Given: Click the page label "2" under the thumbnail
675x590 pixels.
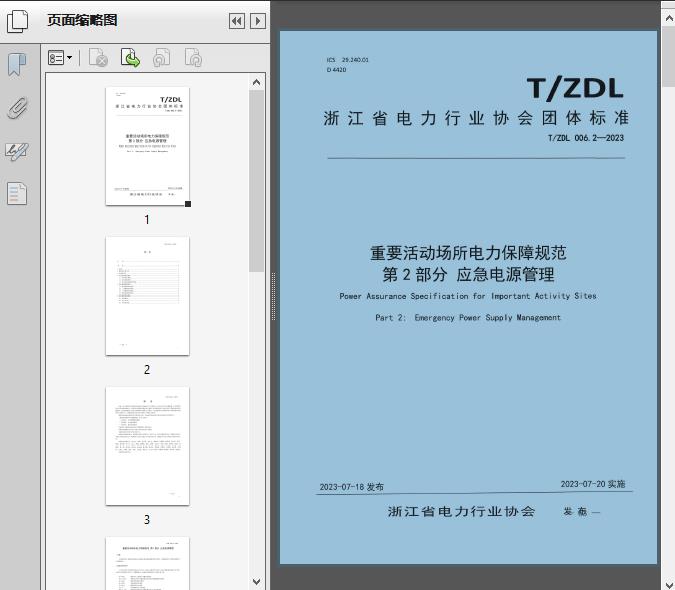Looking at the screenshot, I should [x=147, y=370].
